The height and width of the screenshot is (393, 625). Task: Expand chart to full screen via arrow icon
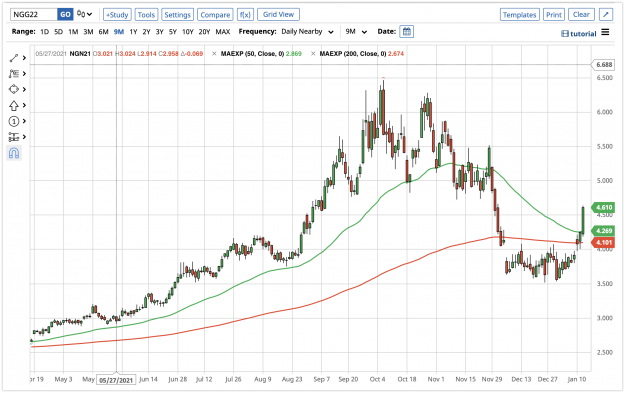click(606, 15)
